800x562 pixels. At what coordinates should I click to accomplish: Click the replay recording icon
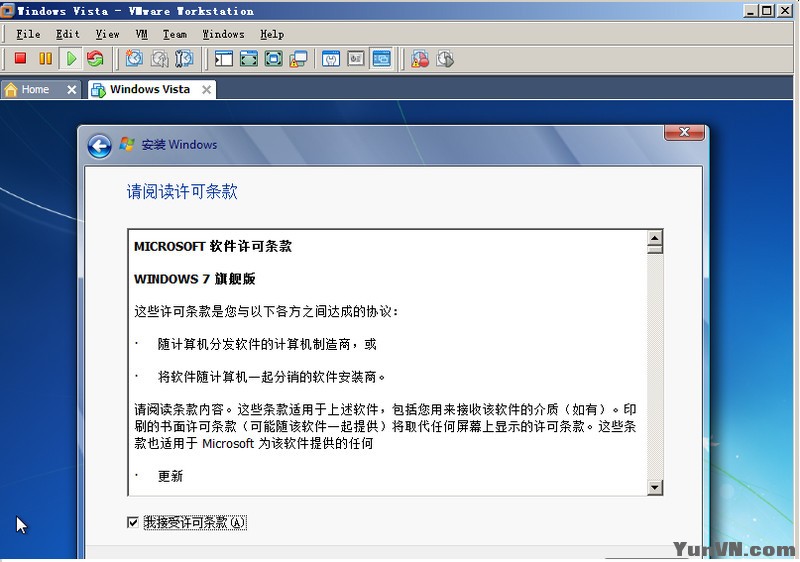coord(445,59)
